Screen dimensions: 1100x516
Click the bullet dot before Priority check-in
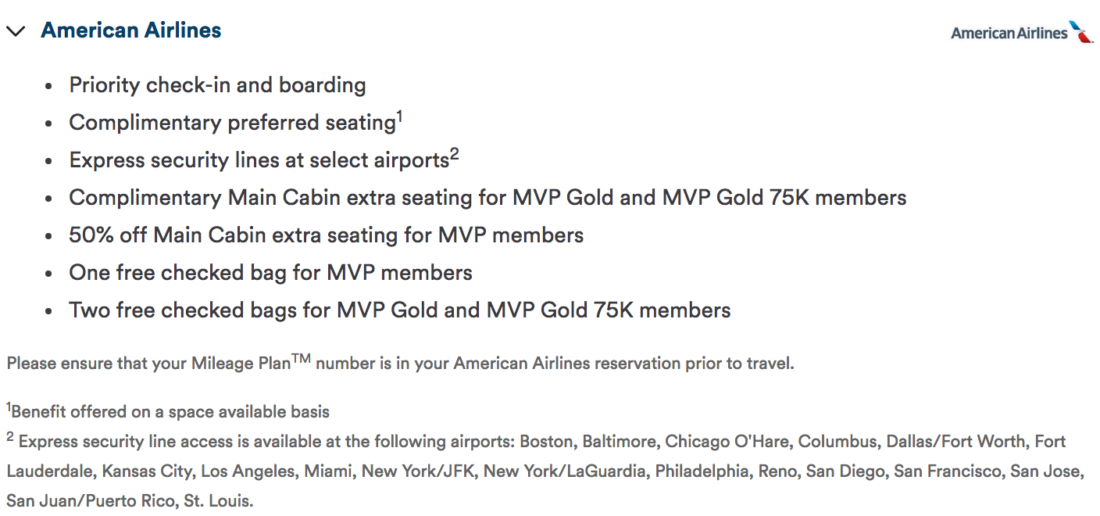coord(49,86)
